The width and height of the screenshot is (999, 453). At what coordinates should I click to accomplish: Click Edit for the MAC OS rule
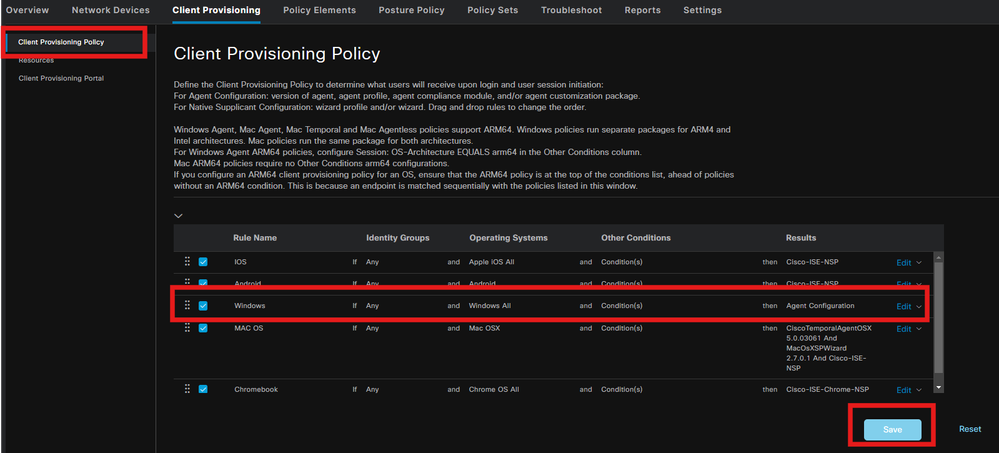pyautogui.click(x=903, y=329)
